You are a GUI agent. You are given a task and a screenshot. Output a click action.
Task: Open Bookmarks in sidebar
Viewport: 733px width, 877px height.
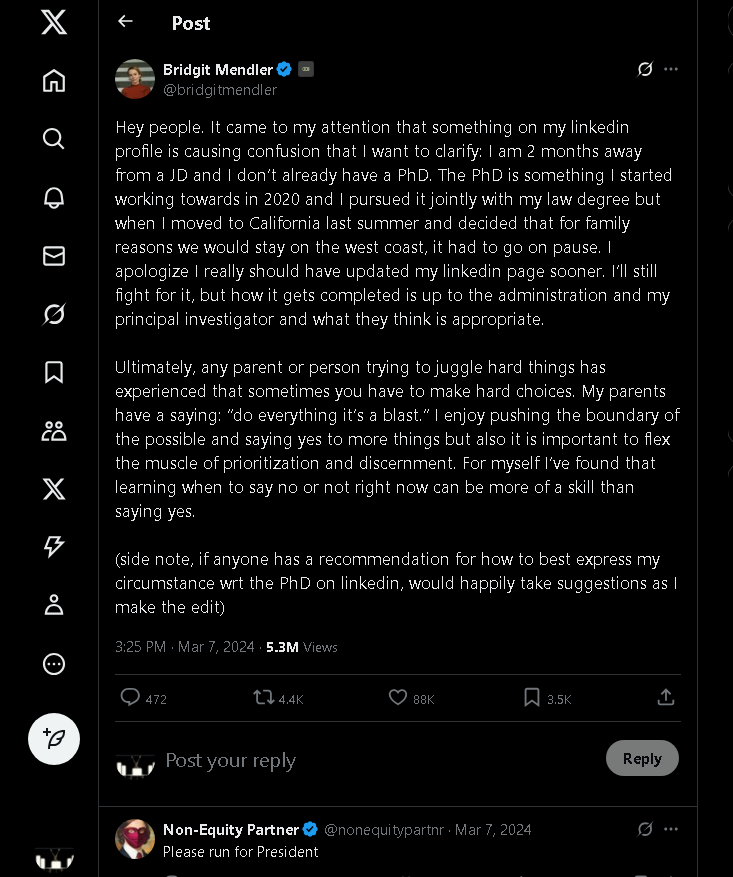(x=54, y=372)
